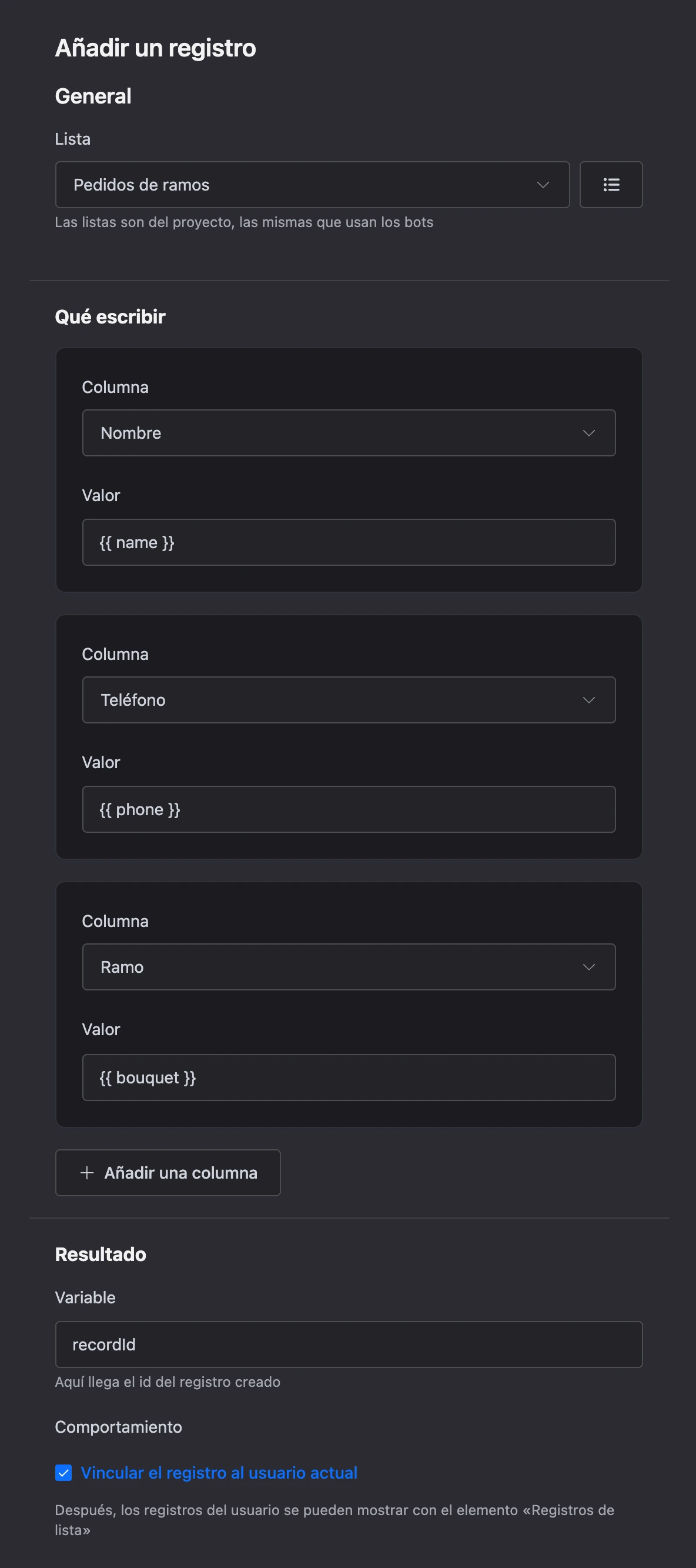The image size is (696, 1568).
Task: Focus the {{ bouquet }} value field
Action: coord(349,1077)
